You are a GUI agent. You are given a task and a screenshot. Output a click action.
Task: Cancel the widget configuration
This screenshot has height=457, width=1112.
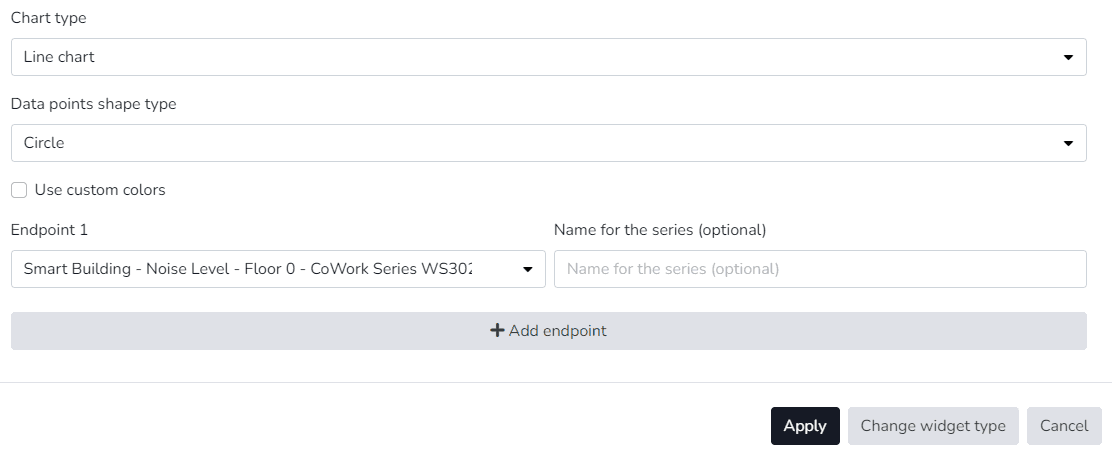pos(1064,426)
